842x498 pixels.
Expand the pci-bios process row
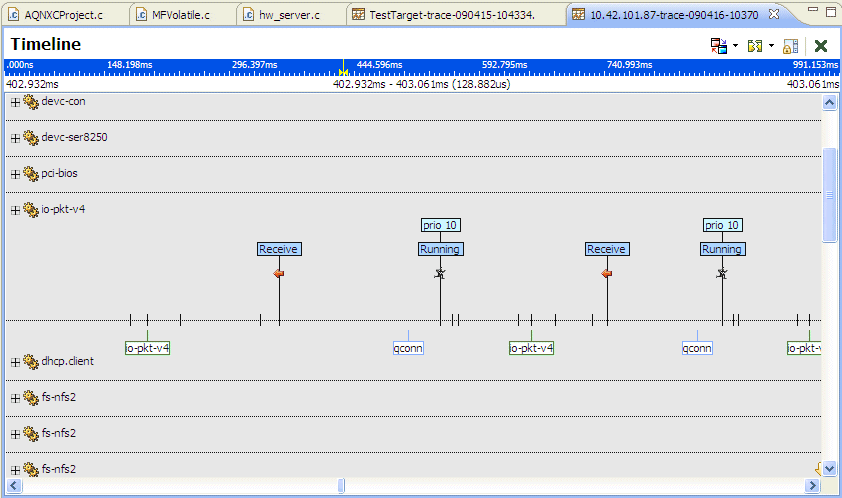click(x=15, y=174)
